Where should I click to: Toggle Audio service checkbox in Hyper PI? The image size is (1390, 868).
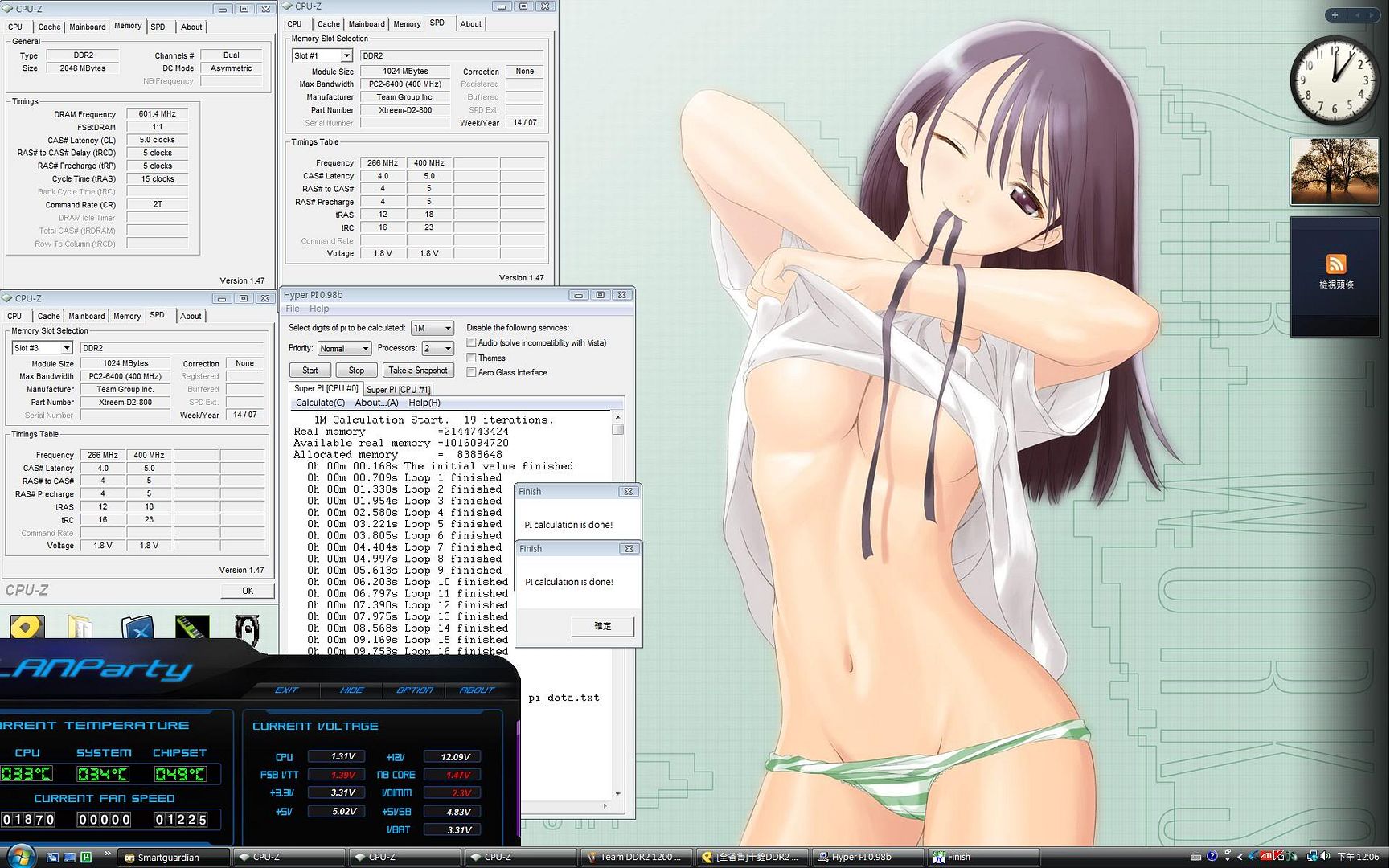click(472, 342)
